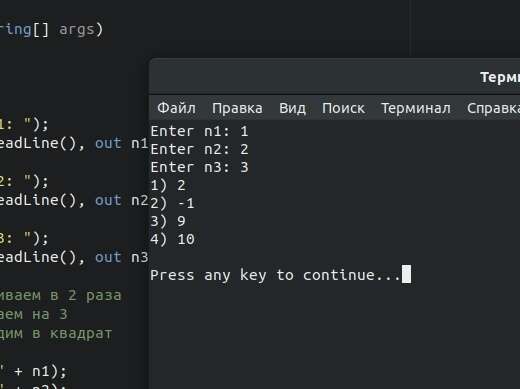520x389 pixels.
Task: Click the 'Enter n1: 1' terminal line
Action: 199,131
